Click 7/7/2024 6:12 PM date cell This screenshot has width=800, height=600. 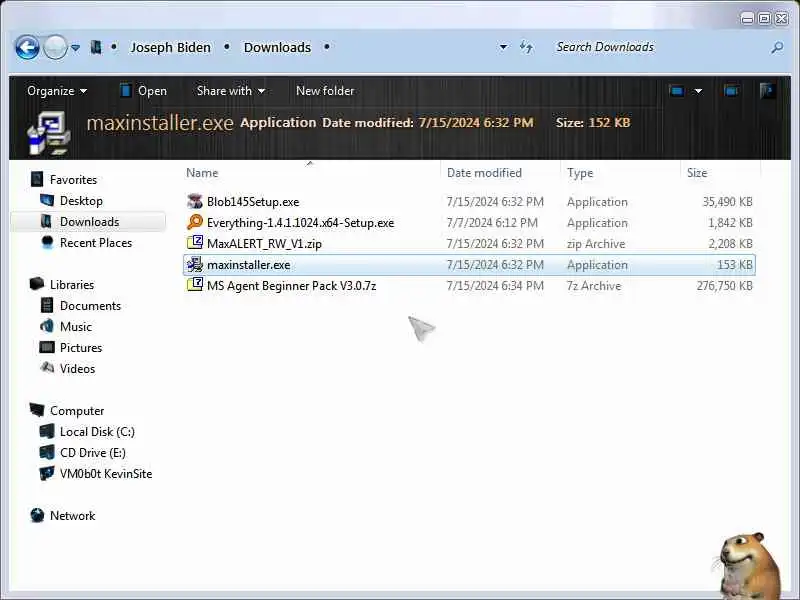click(492, 223)
